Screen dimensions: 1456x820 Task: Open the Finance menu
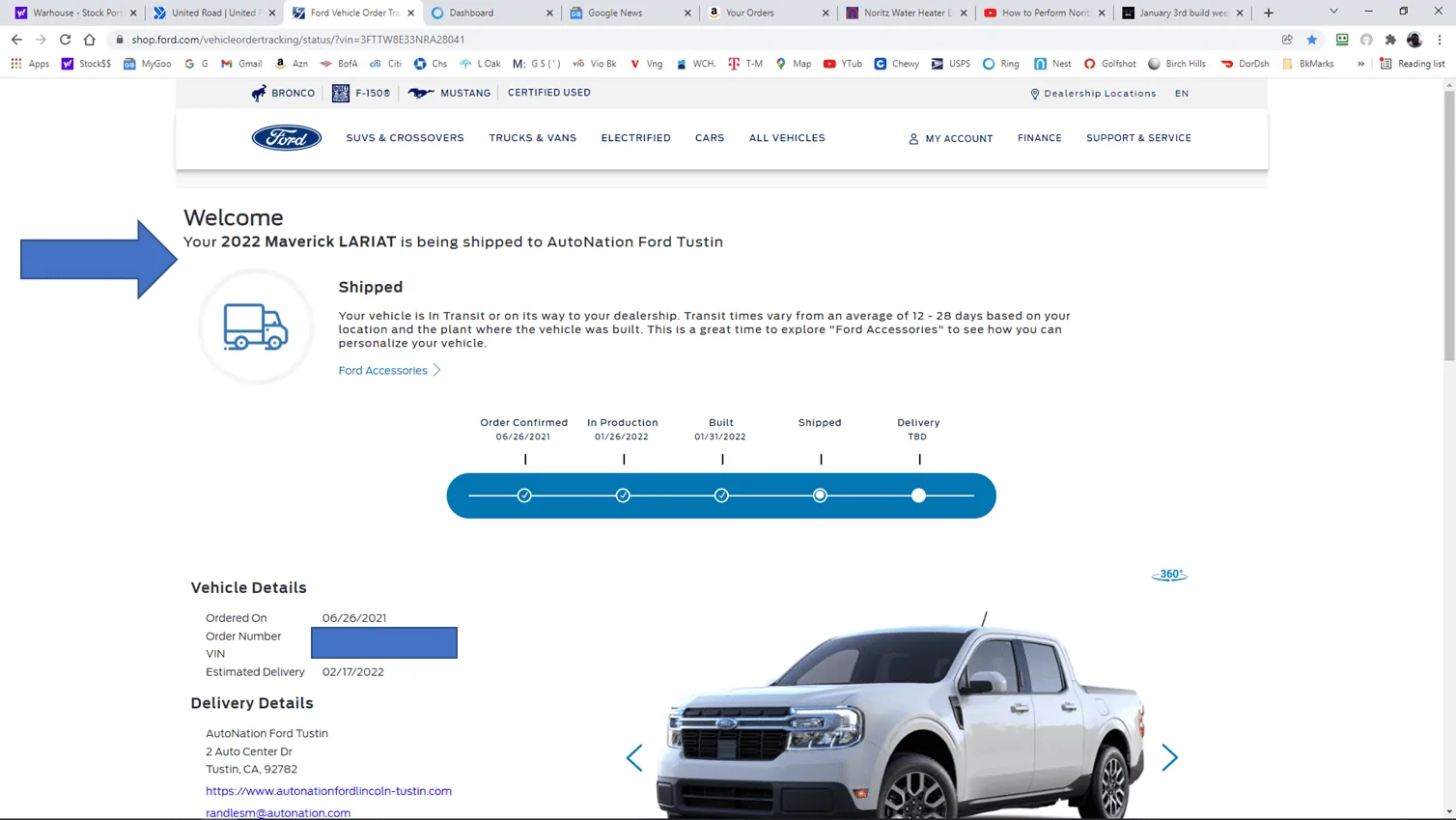click(1040, 138)
